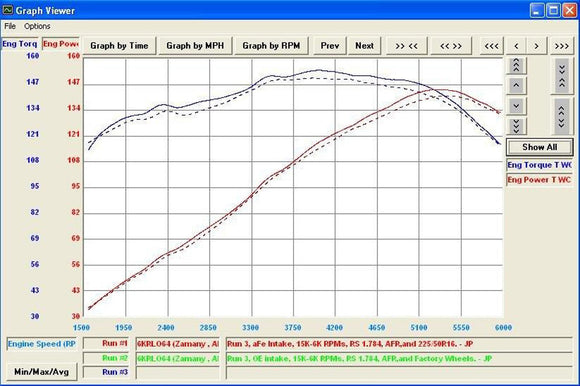Click the aFe Intake run description
Image resolution: width=580 pixels, height=386 pixels.
[399, 344]
